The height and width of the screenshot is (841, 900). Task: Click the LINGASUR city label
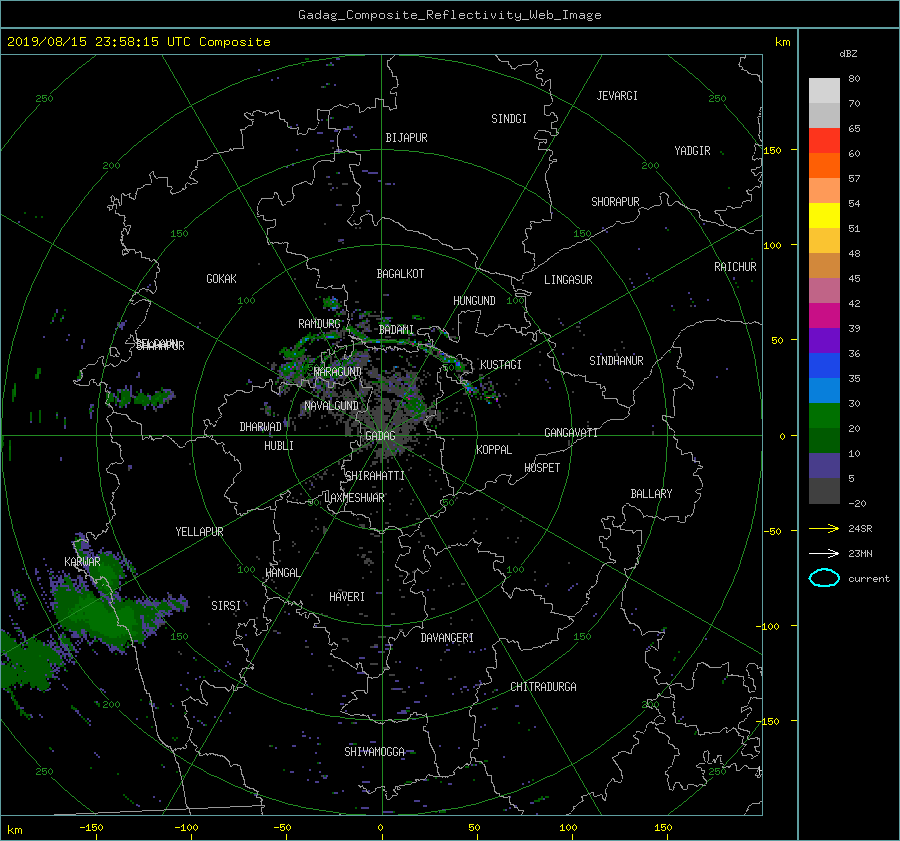click(568, 280)
